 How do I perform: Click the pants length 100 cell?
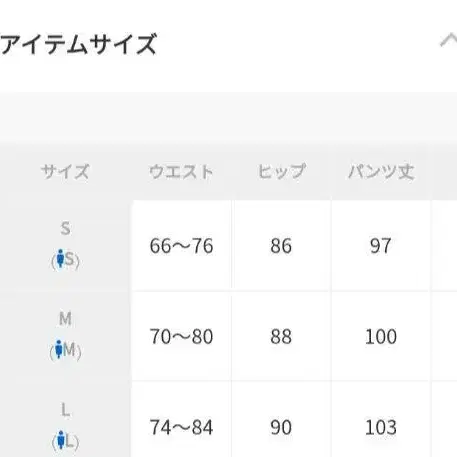[x=381, y=336]
